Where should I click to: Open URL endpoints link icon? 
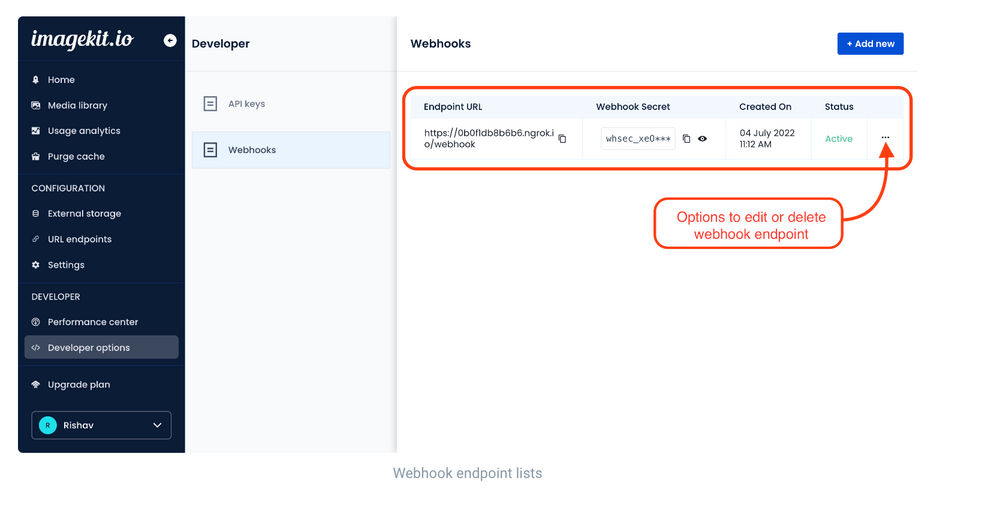pyautogui.click(x=36, y=240)
